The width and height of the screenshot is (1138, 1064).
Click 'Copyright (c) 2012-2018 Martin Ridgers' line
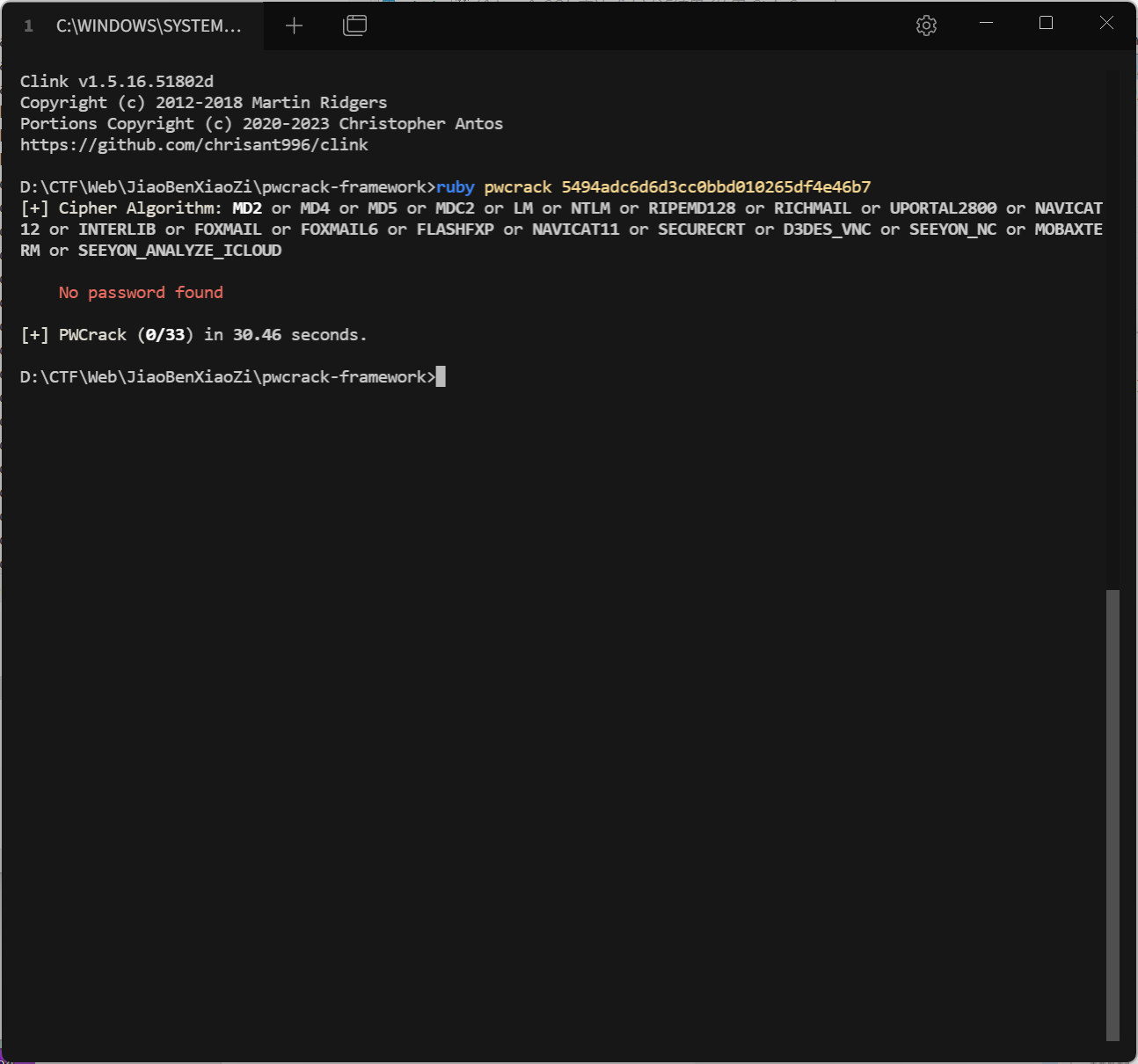[x=203, y=102]
